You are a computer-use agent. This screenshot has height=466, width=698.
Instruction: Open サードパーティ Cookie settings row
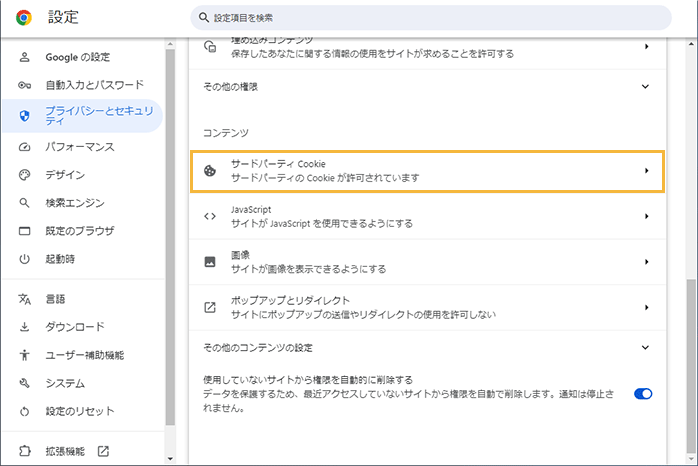pyautogui.click(x=427, y=171)
